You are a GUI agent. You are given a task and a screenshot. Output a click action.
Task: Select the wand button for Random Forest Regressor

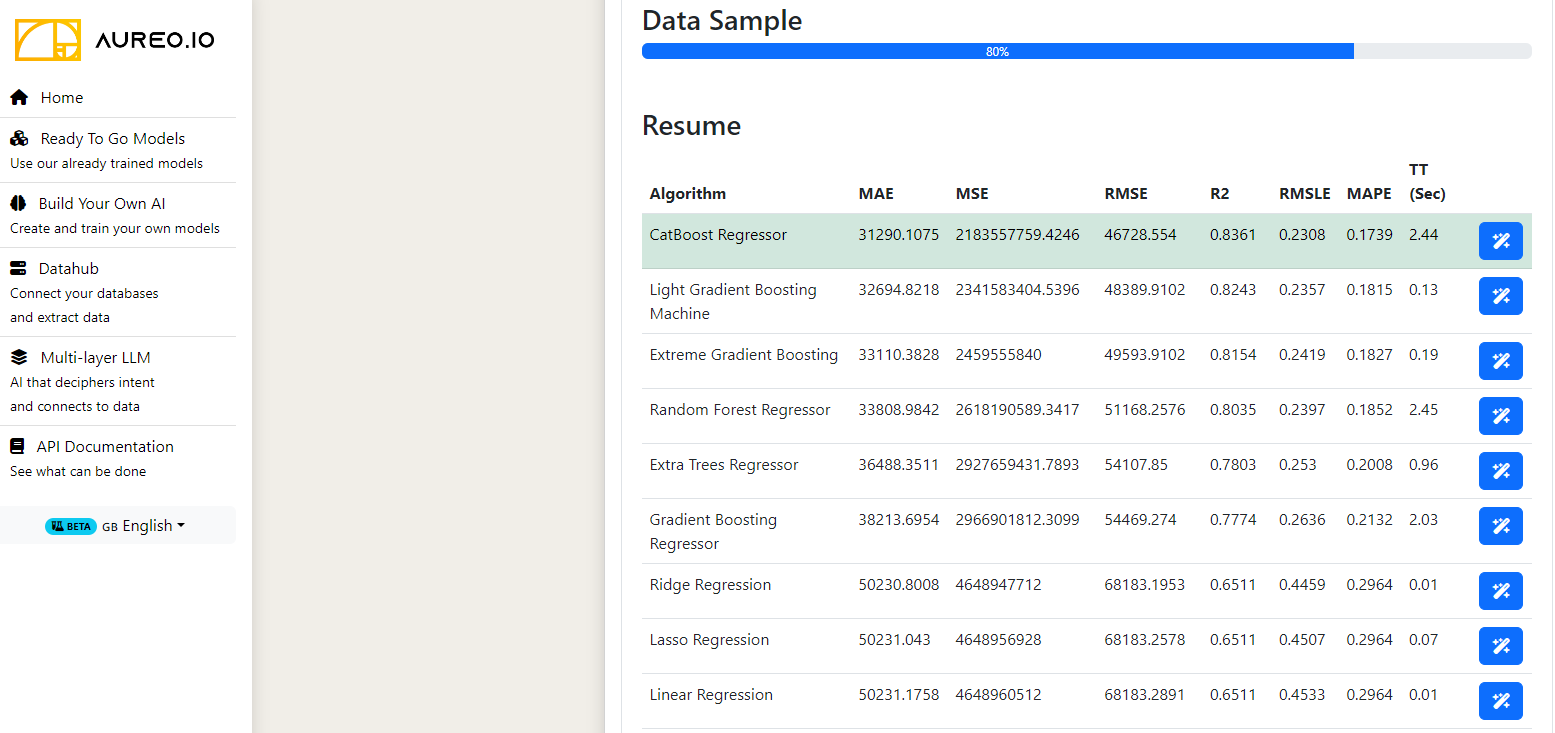pos(1500,416)
